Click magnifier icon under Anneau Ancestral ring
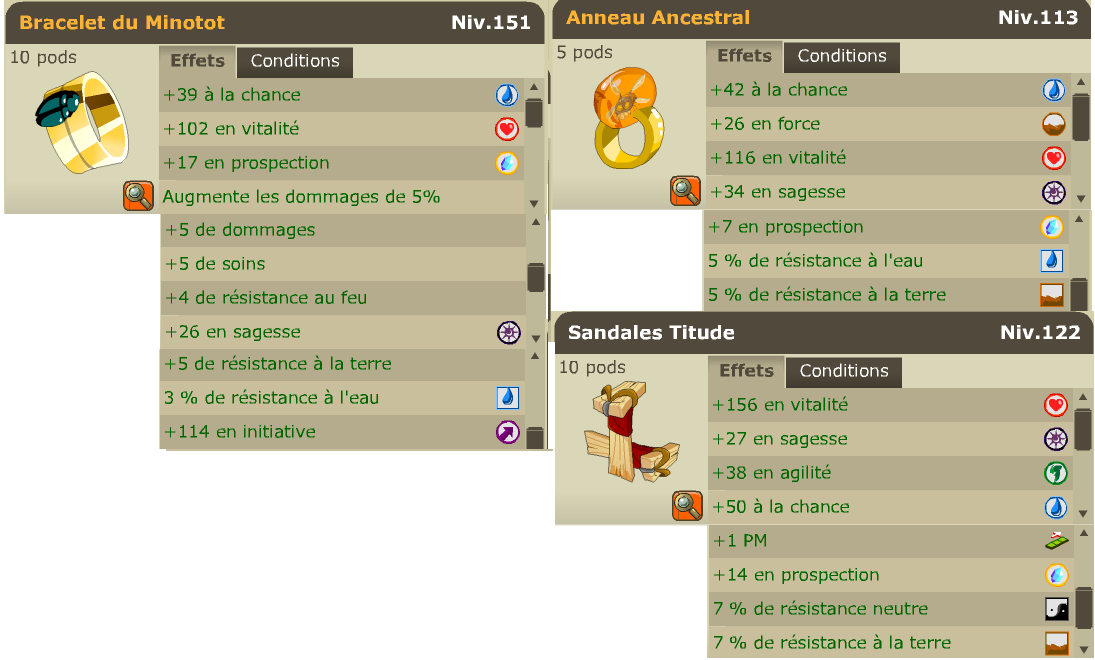 coord(685,191)
